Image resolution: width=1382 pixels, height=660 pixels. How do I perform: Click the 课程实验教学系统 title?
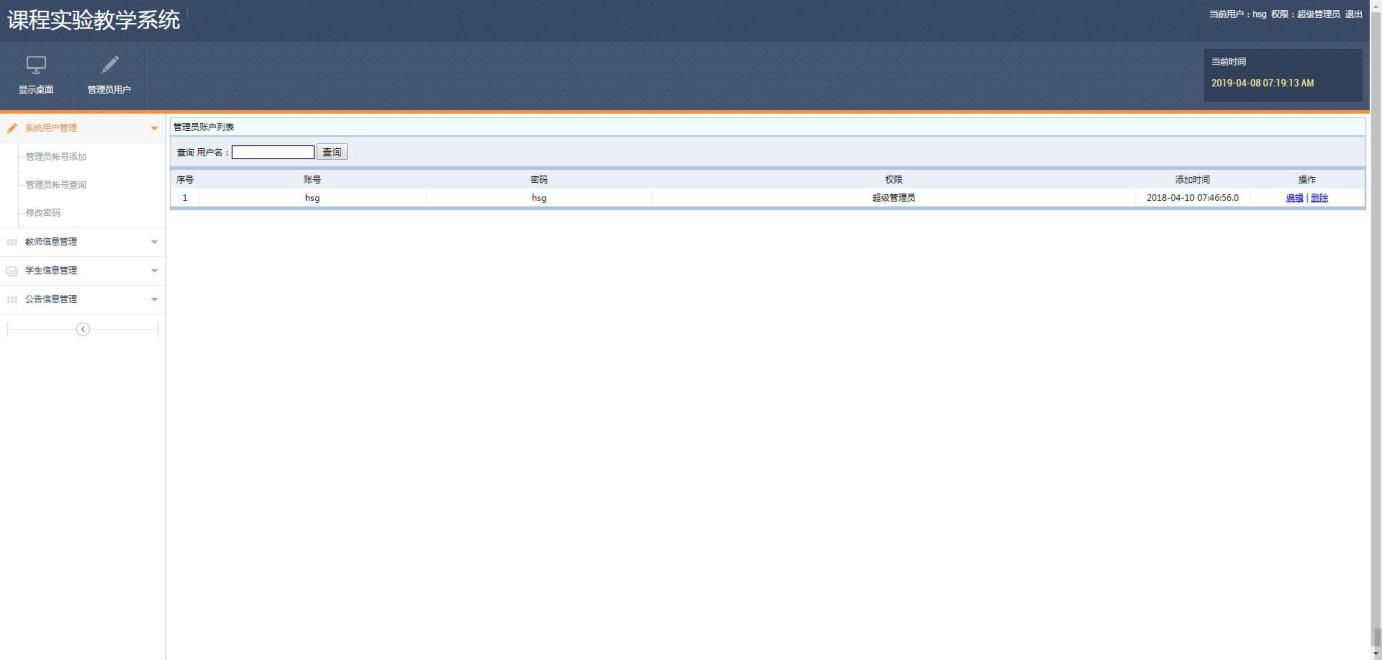point(94,19)
